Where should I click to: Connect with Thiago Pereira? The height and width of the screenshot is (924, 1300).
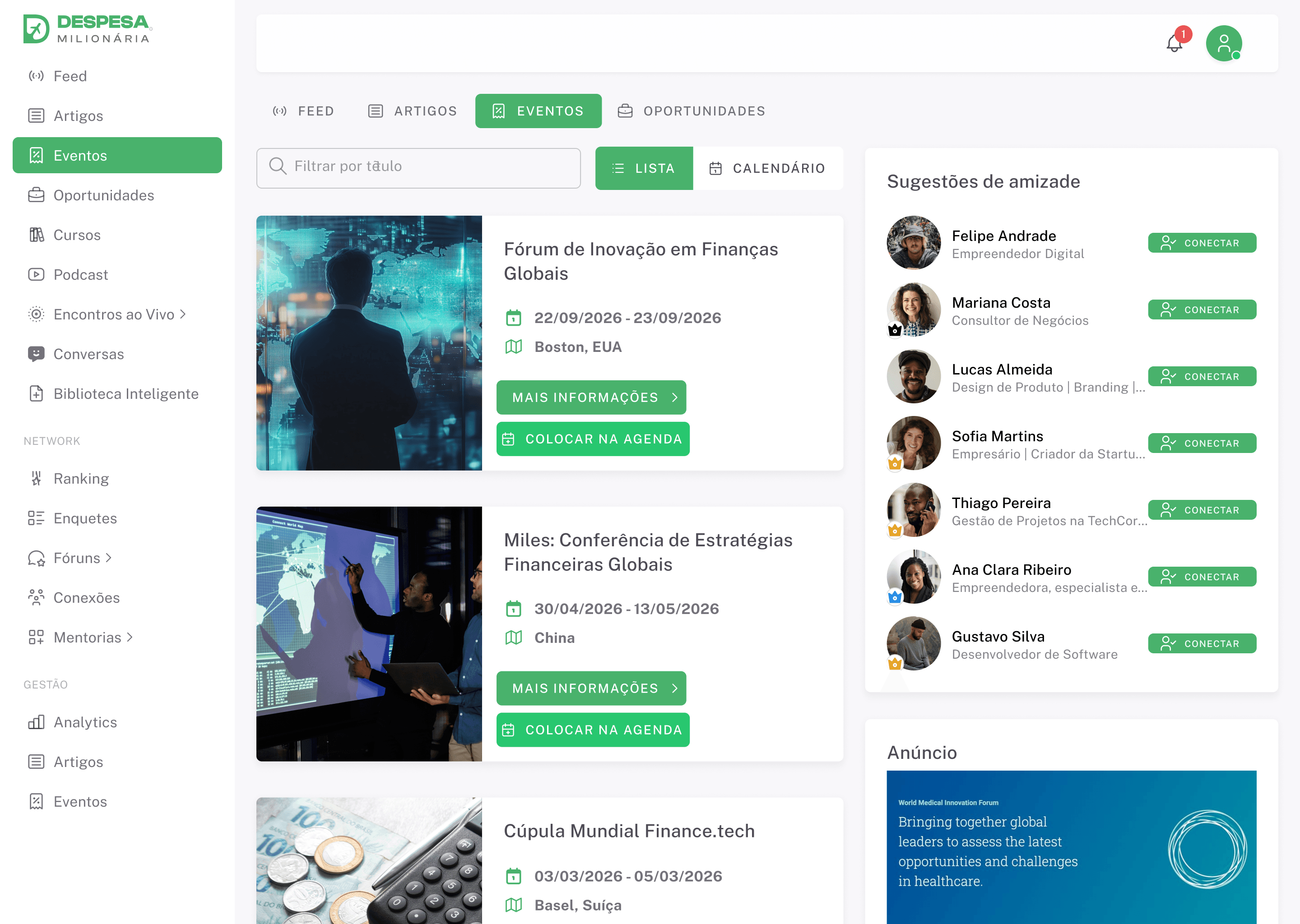click(1202, 510)
